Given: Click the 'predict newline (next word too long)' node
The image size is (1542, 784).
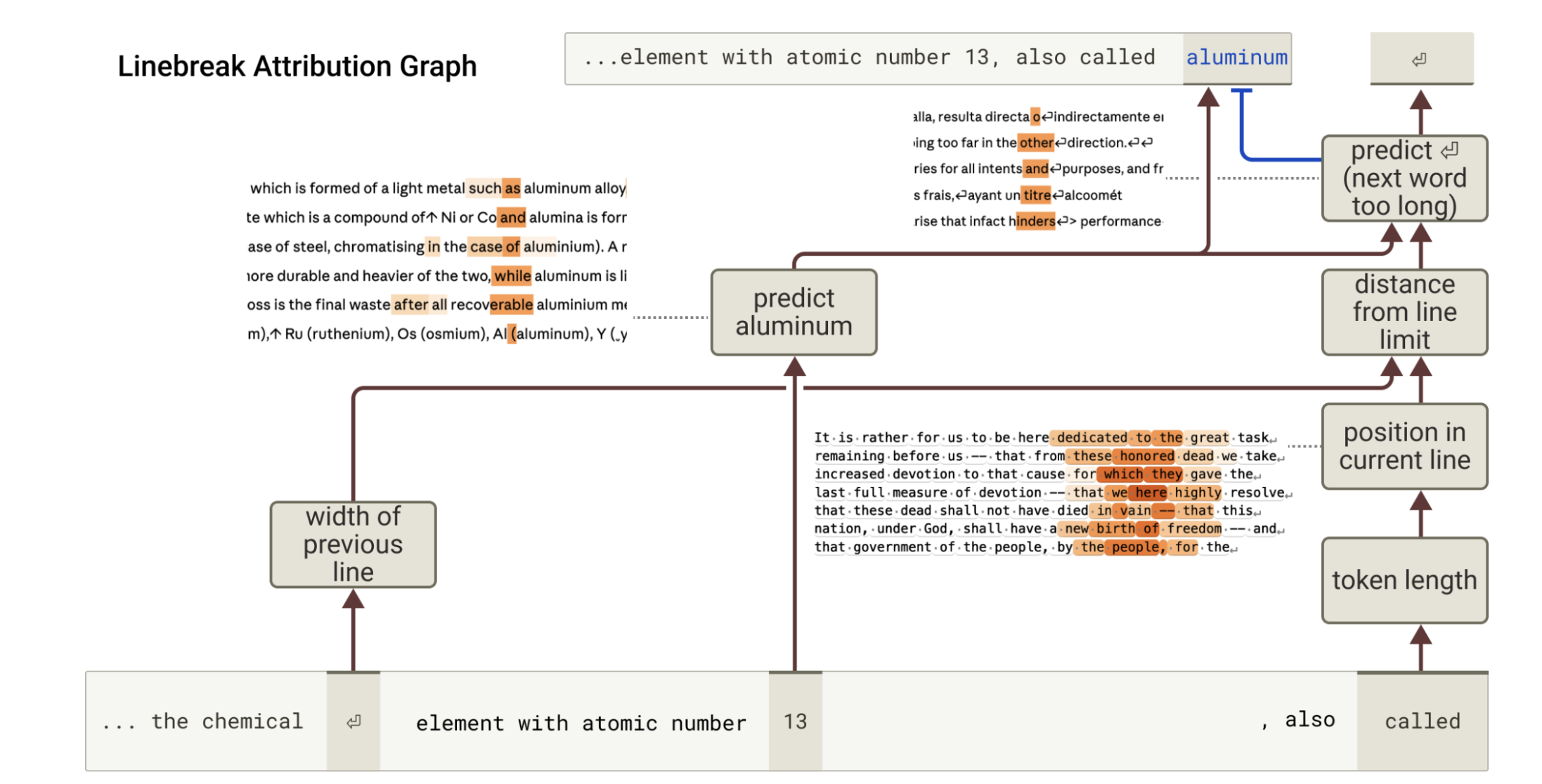Looking at the screenshot, I should click(x=1404, y=178).
